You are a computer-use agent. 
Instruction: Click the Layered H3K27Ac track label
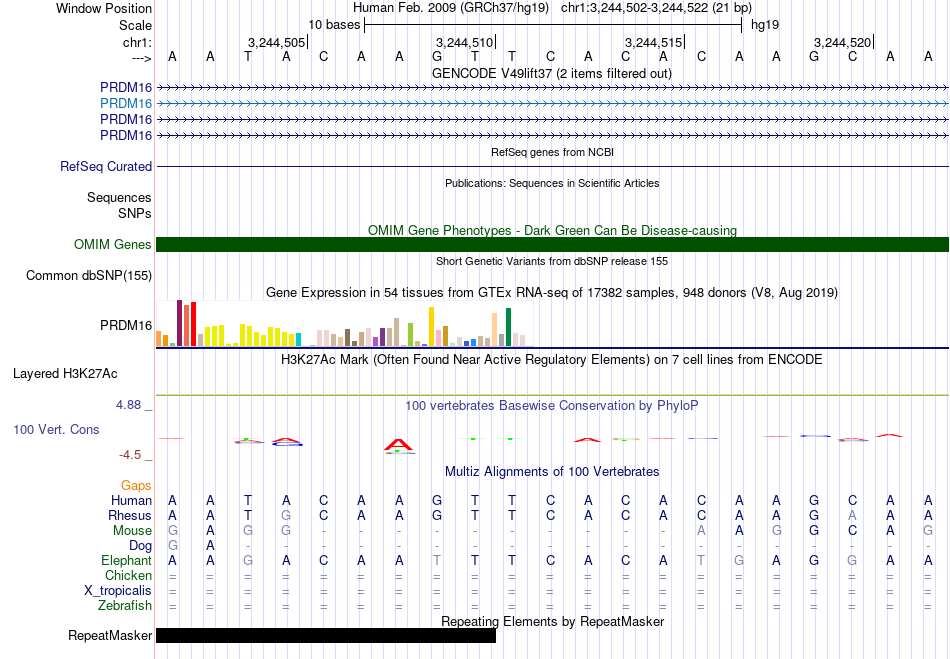click(65, 374)
